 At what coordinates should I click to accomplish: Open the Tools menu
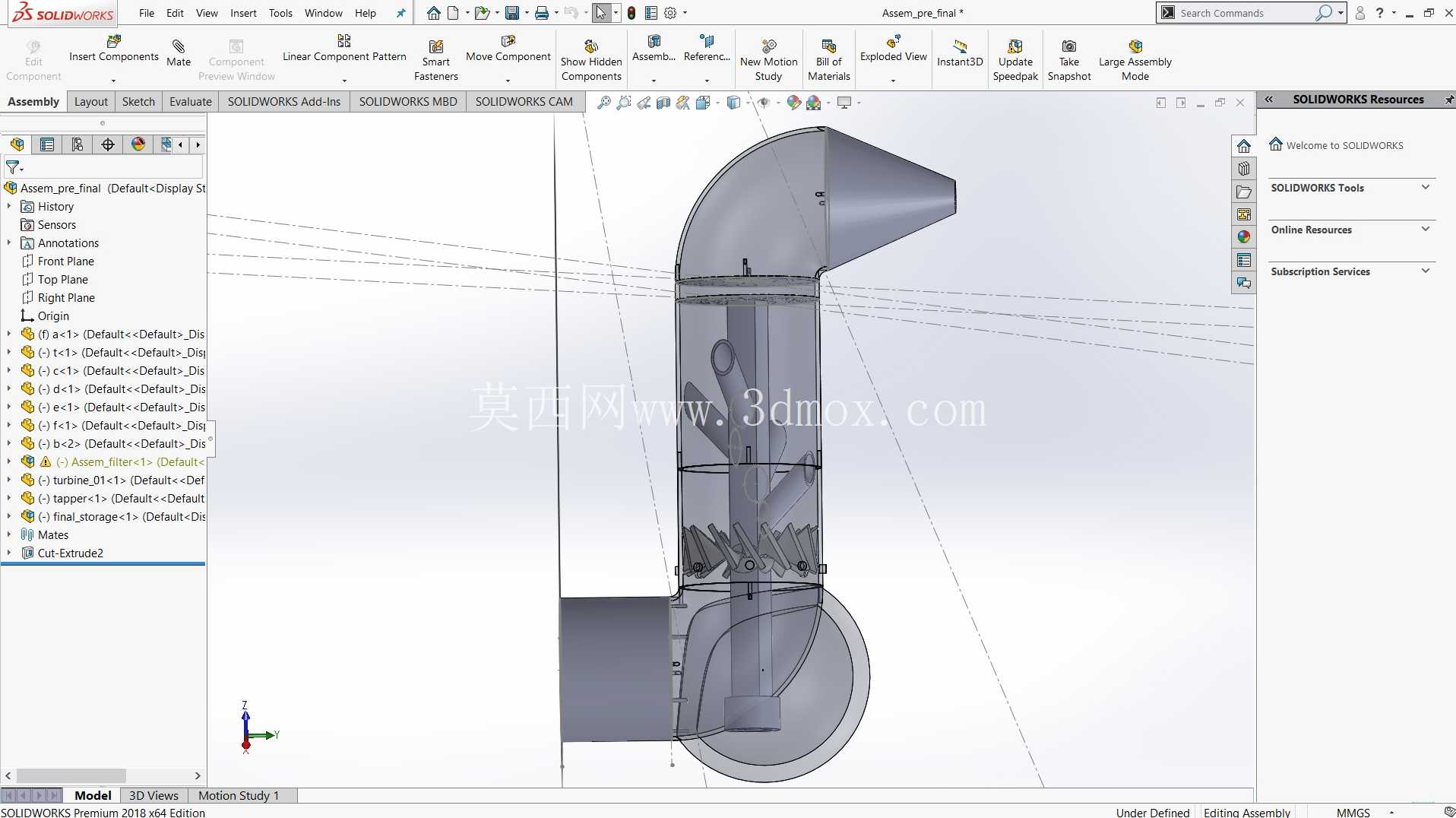pos(280,13)
